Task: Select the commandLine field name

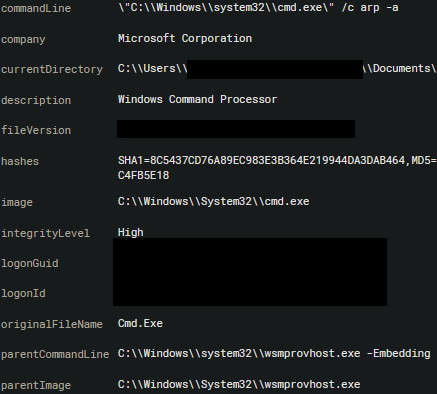Action: [36, 8]
